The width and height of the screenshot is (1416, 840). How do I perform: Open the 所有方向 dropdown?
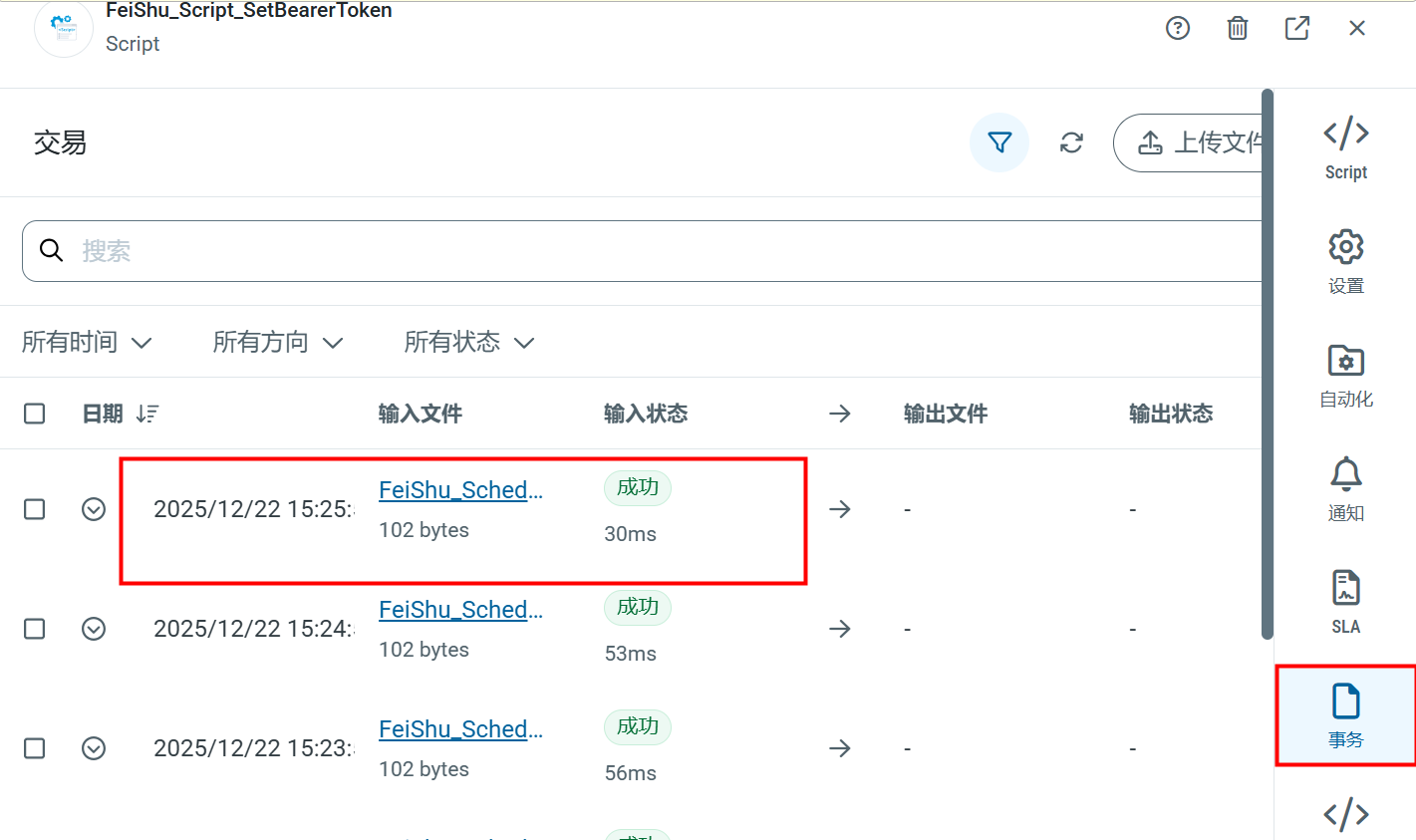278,342
